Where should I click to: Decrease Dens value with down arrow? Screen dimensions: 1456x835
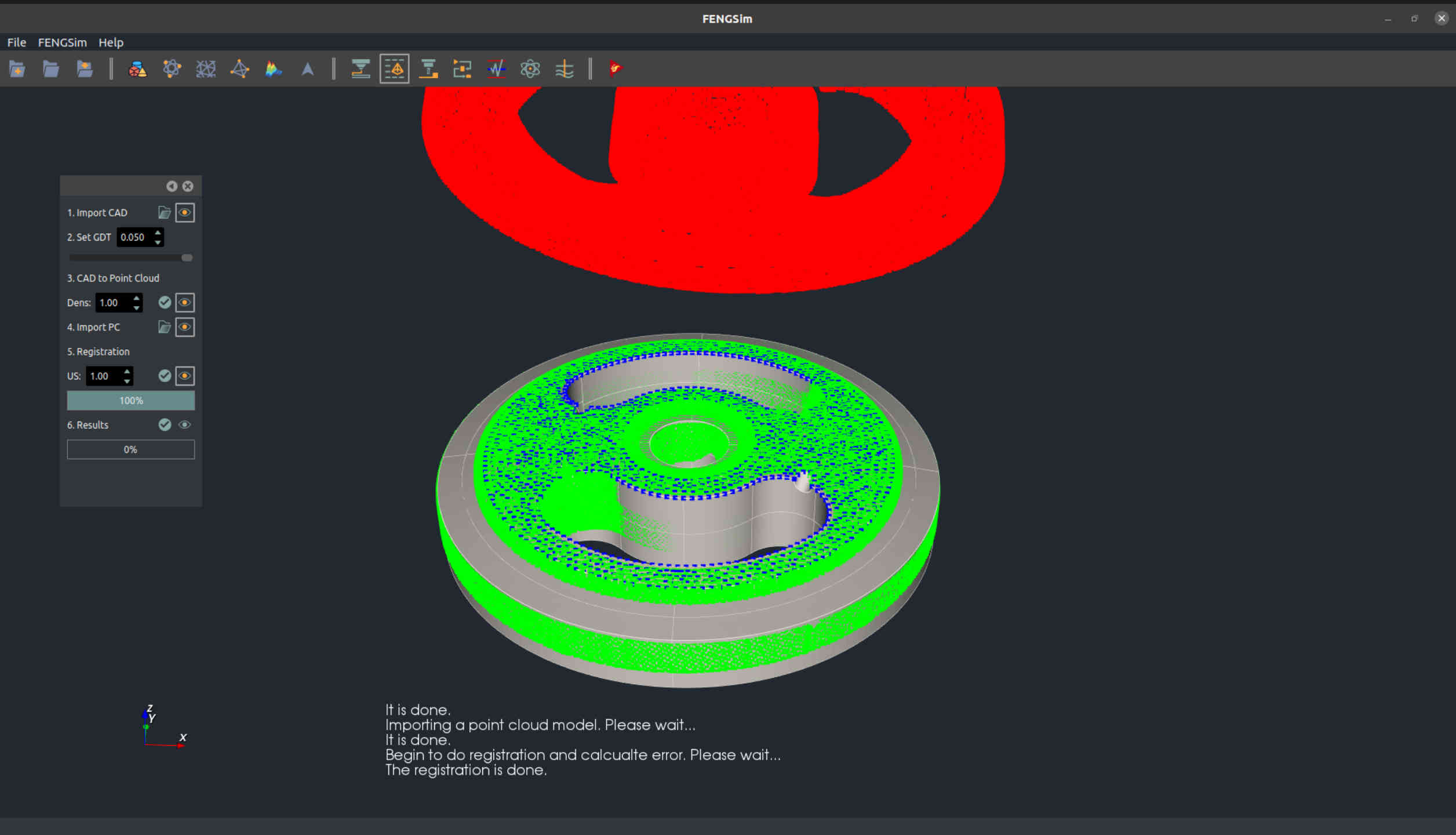[137, 307]
